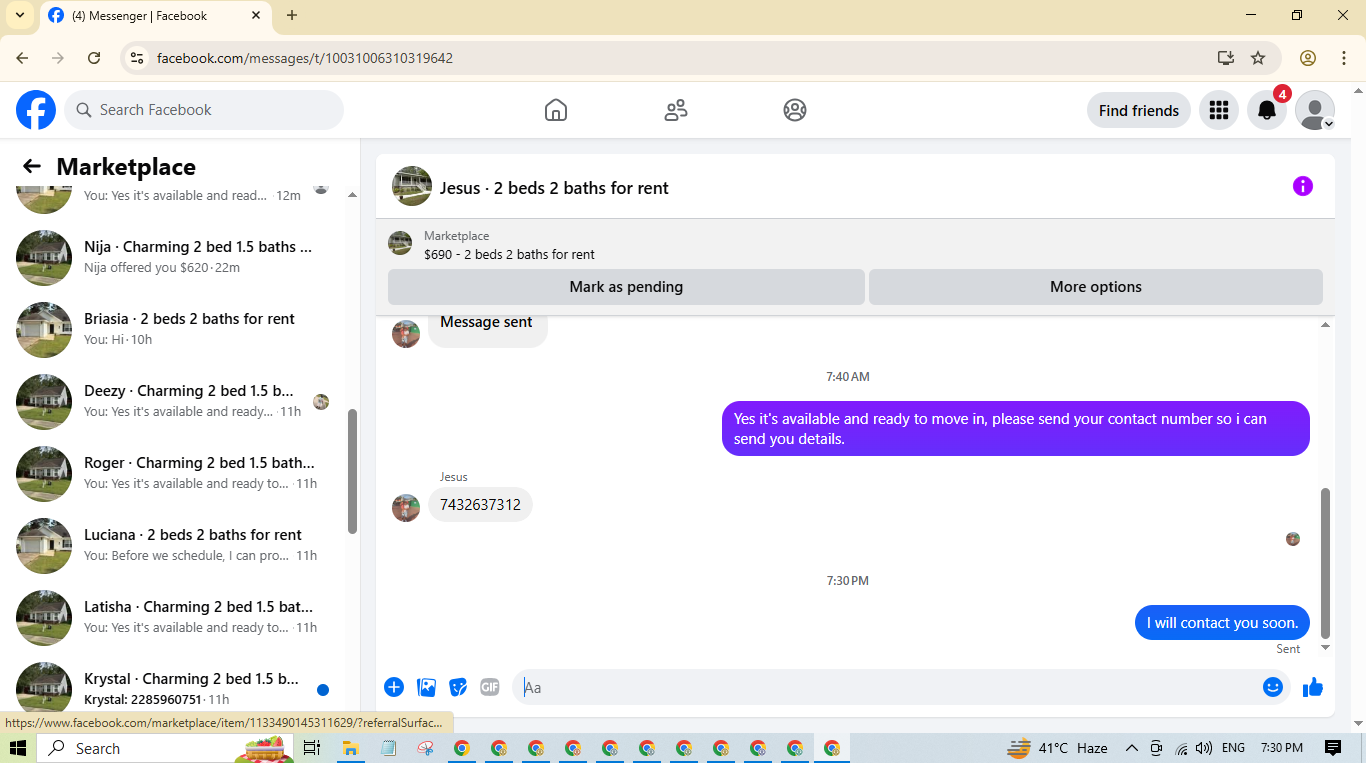Image resolution: width=1366 pixels, height=763 pixels.
Task: Open the Chrome three-dot menu
Action: (1344, 58)
